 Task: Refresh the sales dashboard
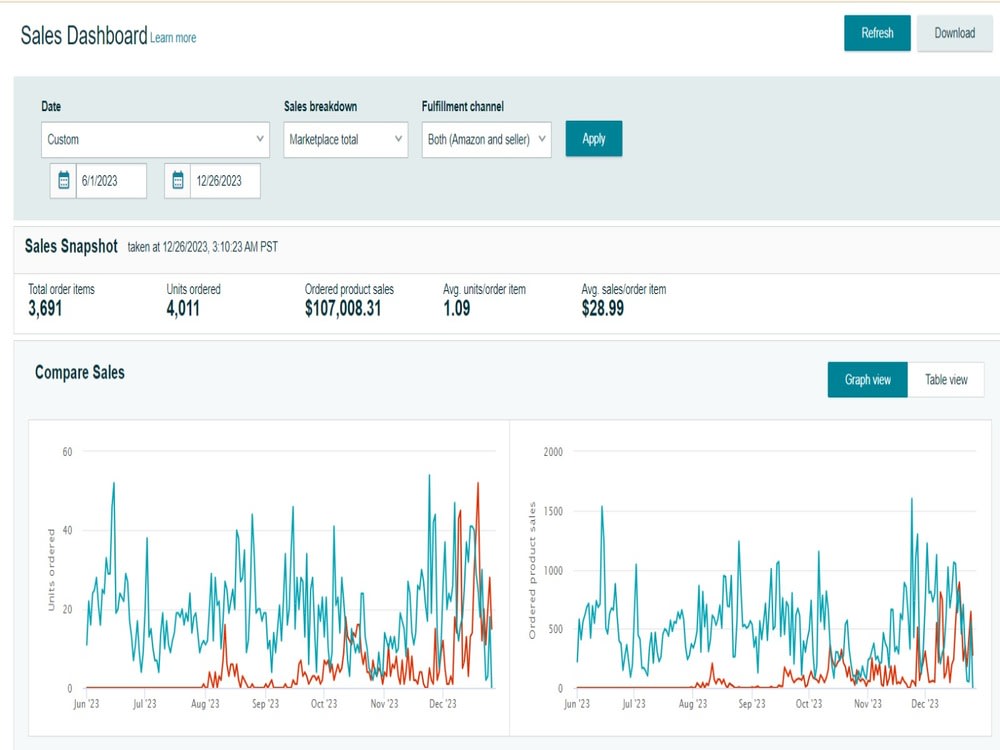click(877, 33)
